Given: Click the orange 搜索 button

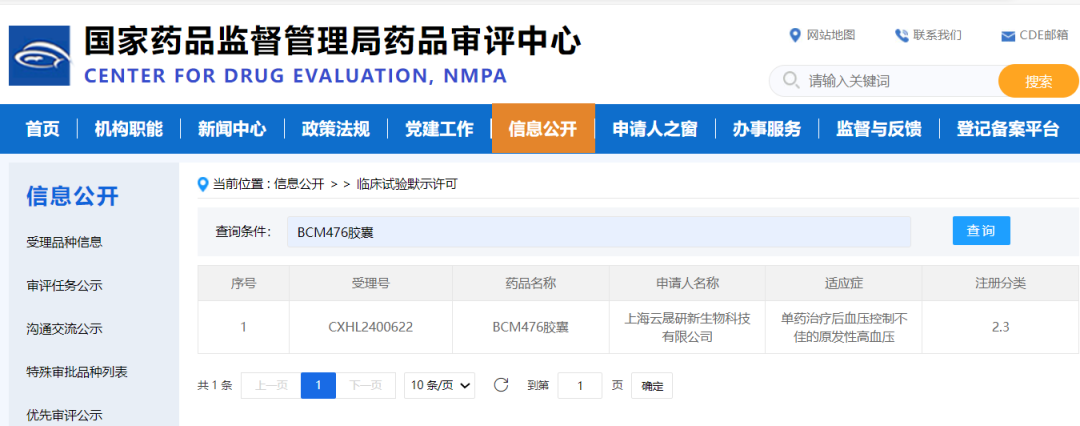Looking at the screenshot, I should click(x=1038, y=81).
